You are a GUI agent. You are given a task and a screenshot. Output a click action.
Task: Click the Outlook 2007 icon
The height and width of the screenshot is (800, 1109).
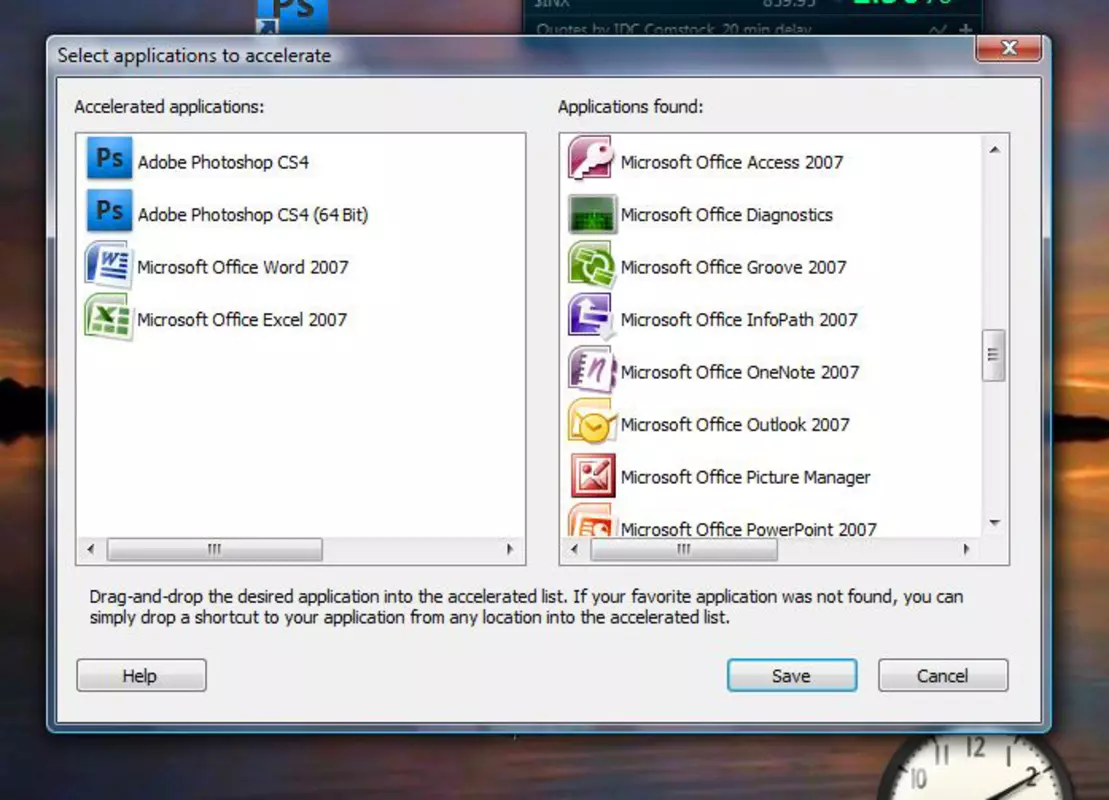pyautogui.click(x=591, y=422)
